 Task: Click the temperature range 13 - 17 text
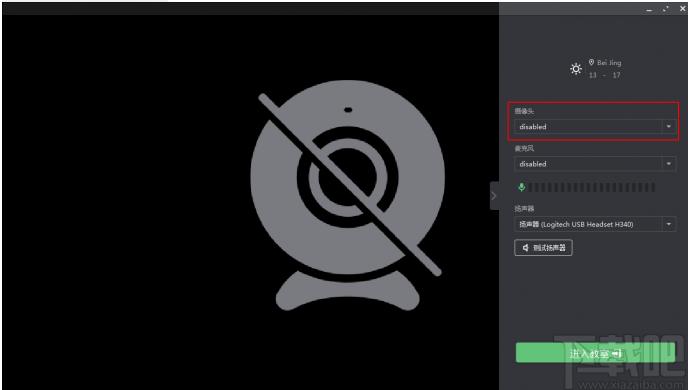point(605,75)
